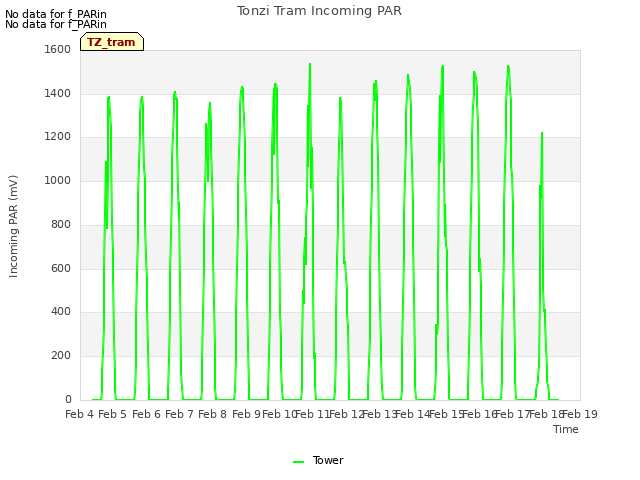Select the Tower legend label
This screenshot has height=480, width=640.
[x=328, y=460]
